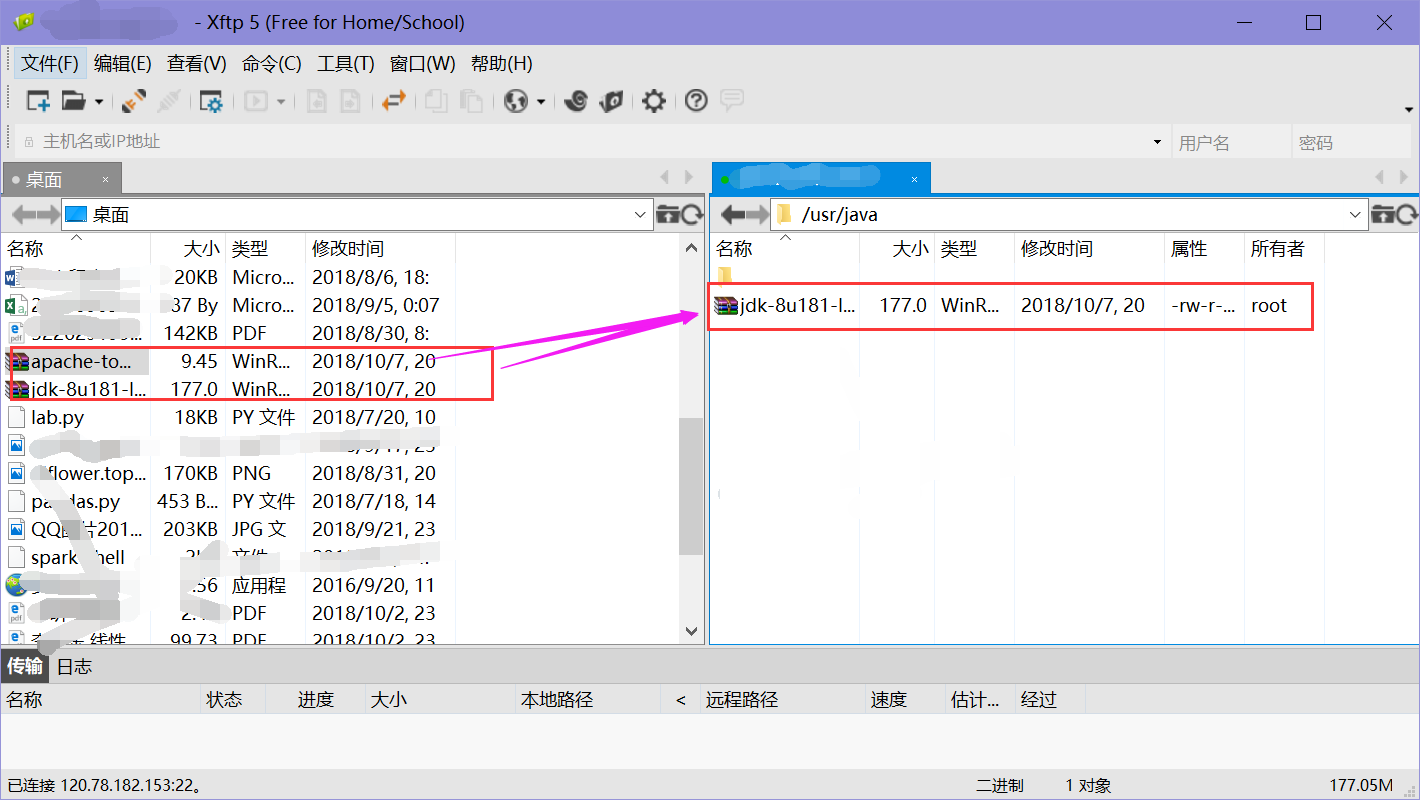Sort remote files by 大小 column

897,249
